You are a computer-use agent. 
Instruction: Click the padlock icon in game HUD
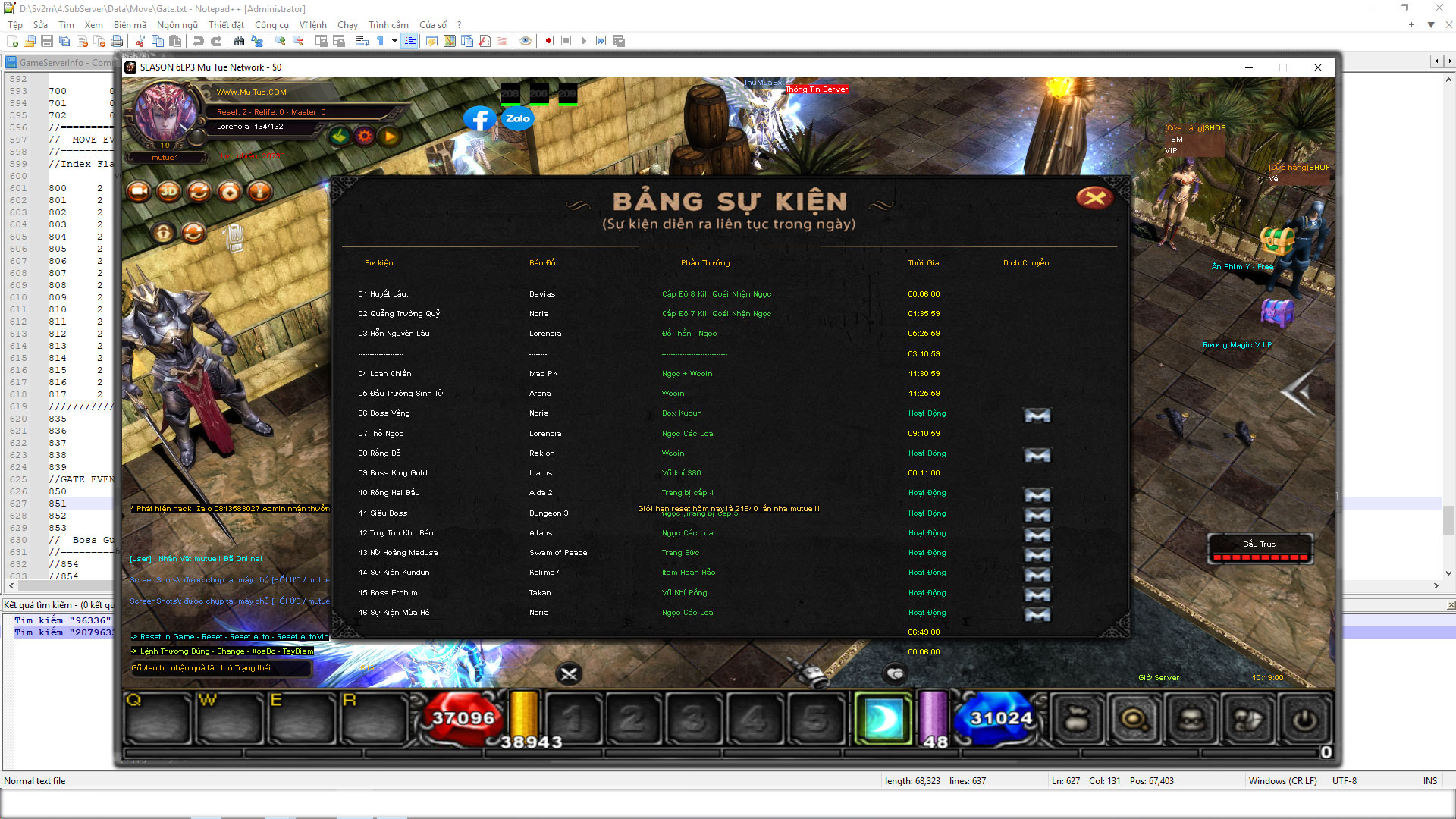(163, 233)
